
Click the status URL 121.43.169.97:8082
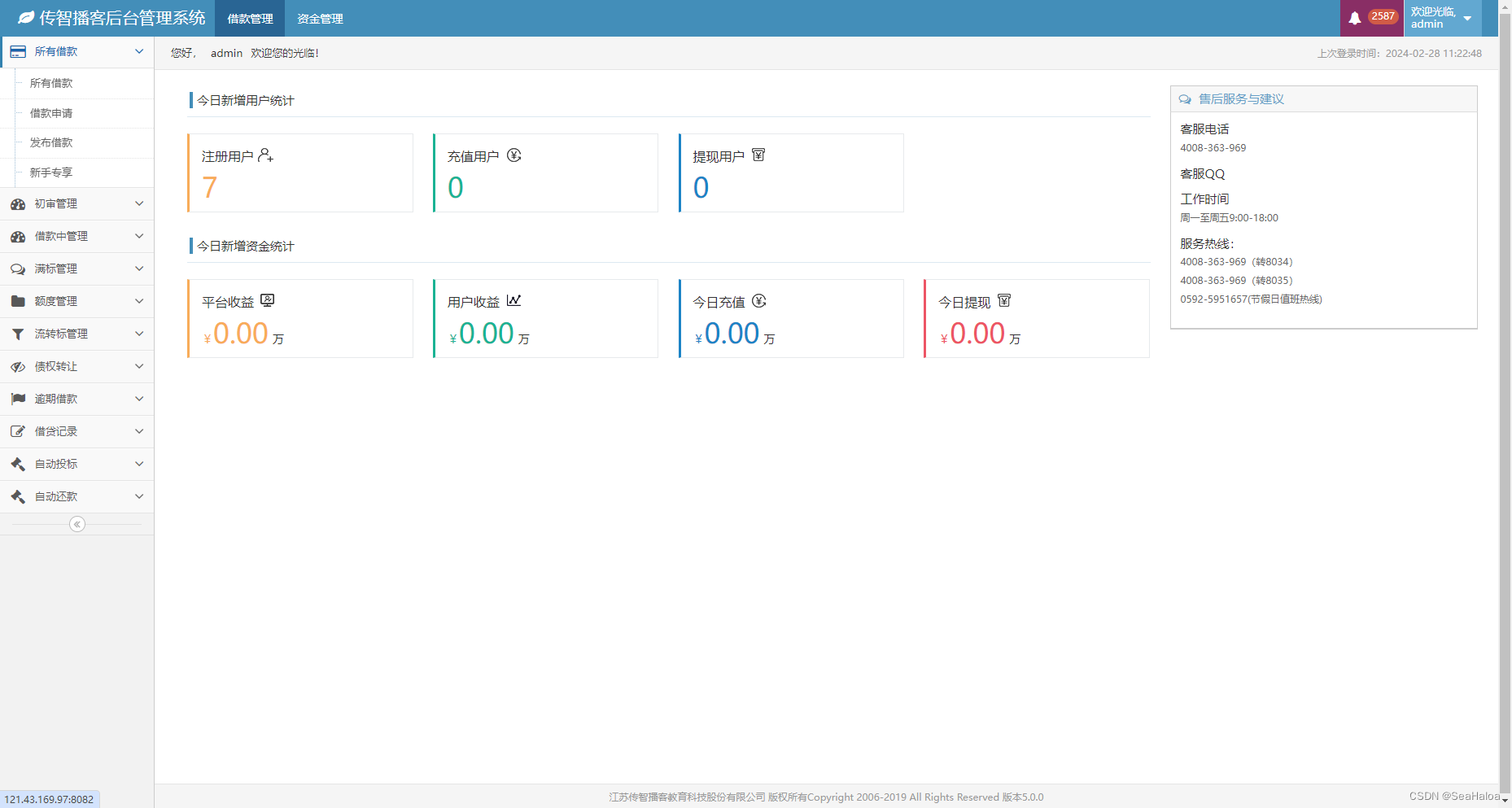[50, 799]
